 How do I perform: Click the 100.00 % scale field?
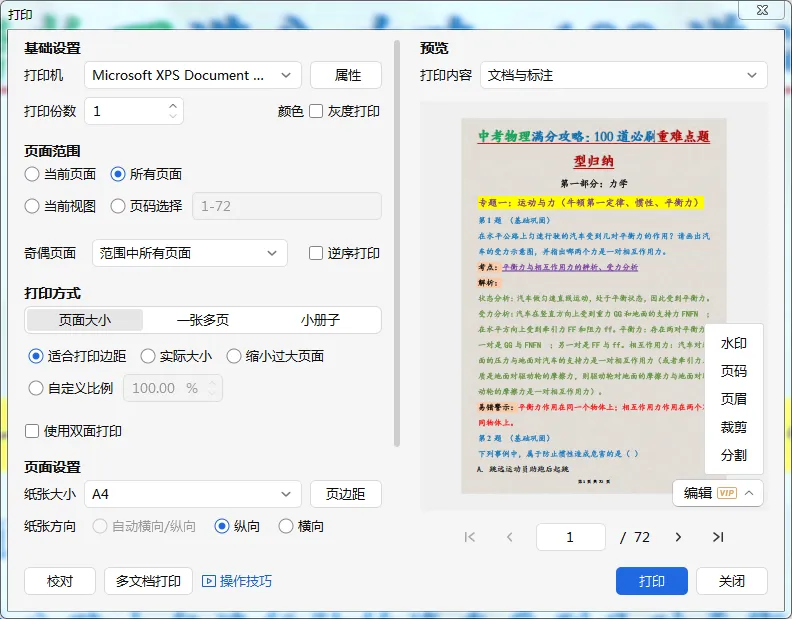(173, 388)
